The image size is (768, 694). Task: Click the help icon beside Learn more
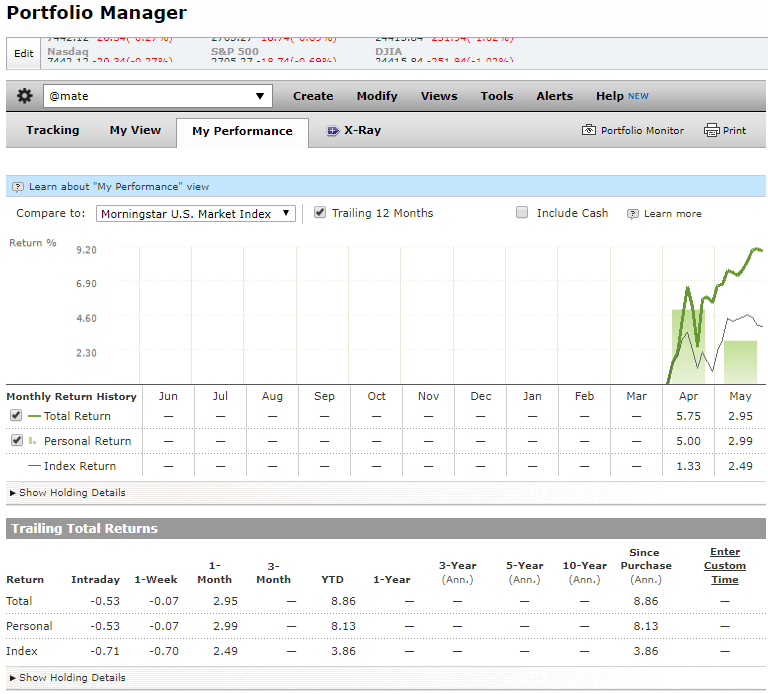tap(633, 214)
